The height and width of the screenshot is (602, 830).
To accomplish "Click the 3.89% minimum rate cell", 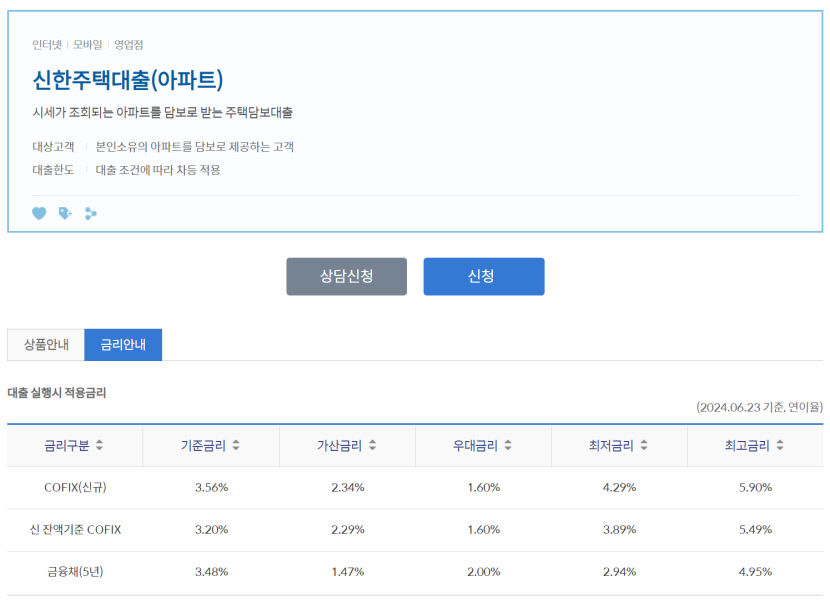I will click(x=619, y=529).
